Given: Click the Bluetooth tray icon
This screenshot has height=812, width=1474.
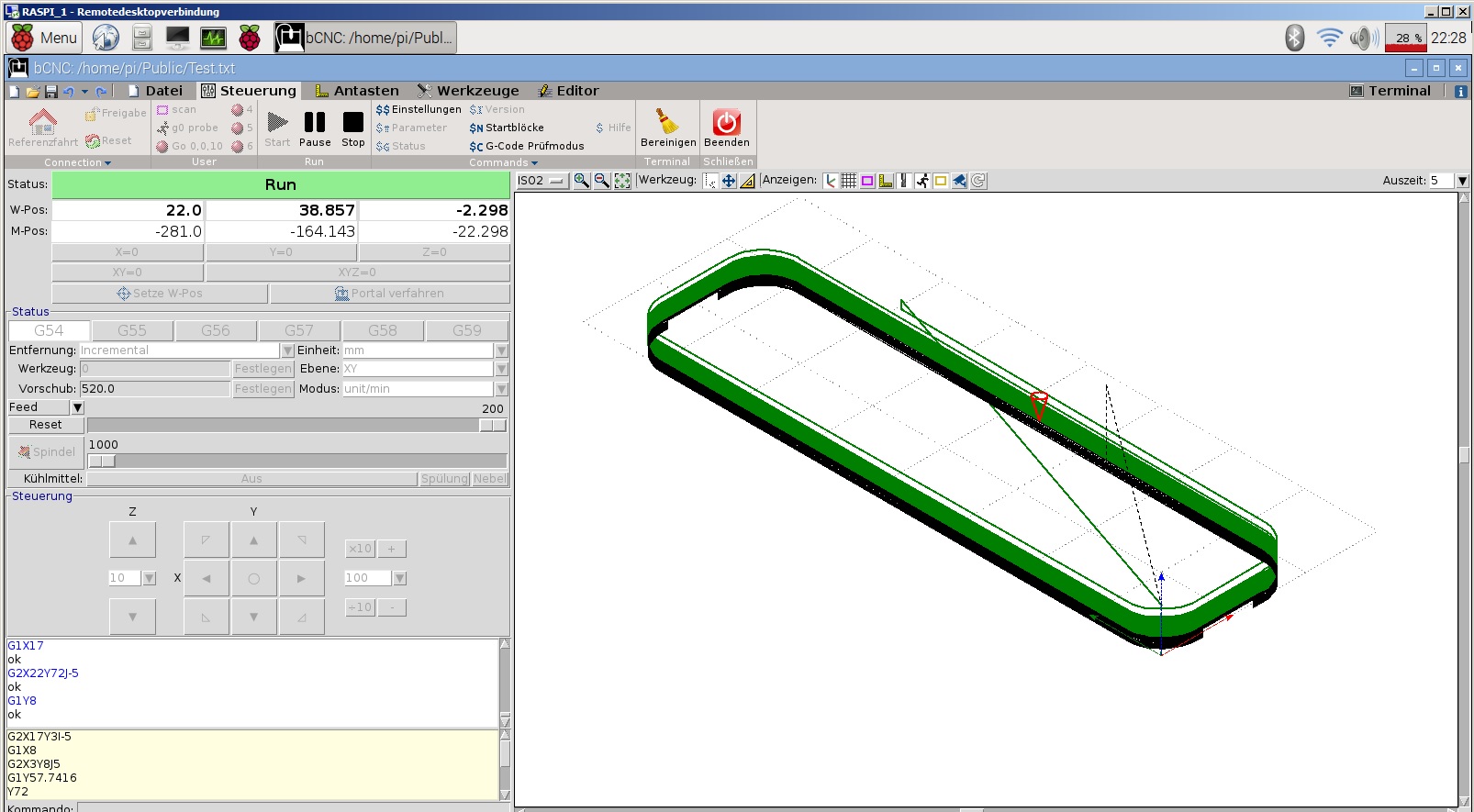Looking at the screenshot, I should [1294, 38].
